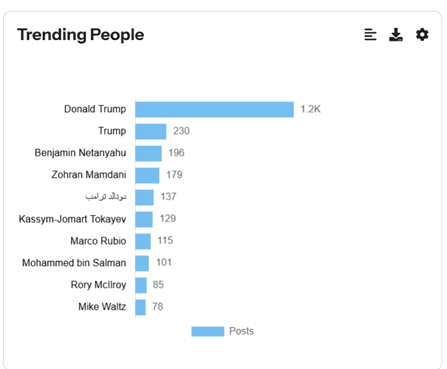Click the Donald Trump name label

pyautogui.click(x=95, y=109)
